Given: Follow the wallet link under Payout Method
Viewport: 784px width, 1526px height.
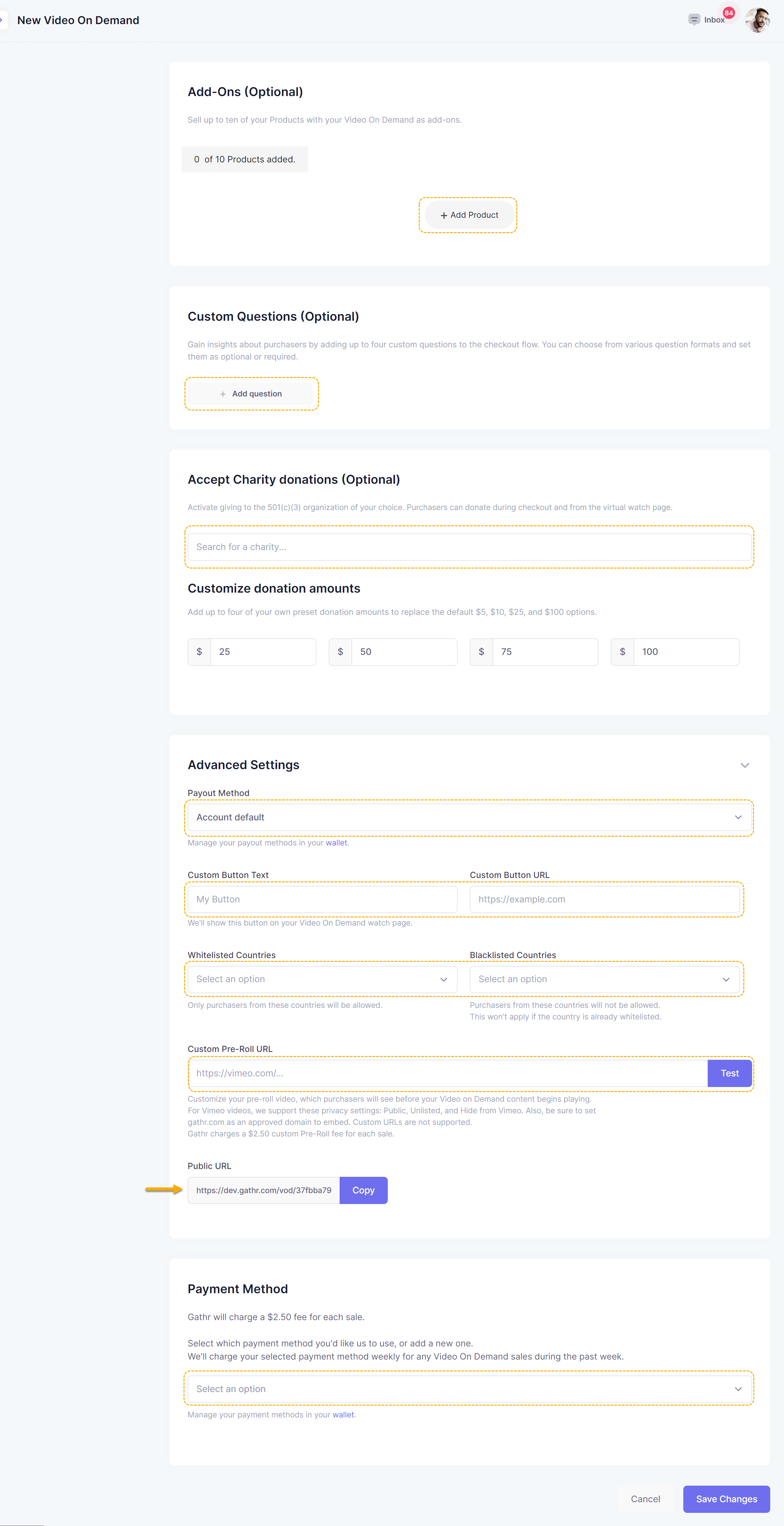Looking at the screenshot, I should (x=336, y=843).
